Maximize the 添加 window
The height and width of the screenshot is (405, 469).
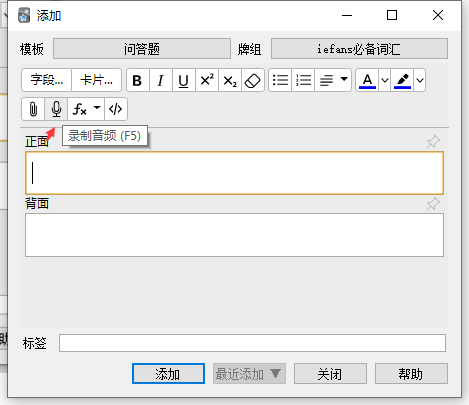392,15
